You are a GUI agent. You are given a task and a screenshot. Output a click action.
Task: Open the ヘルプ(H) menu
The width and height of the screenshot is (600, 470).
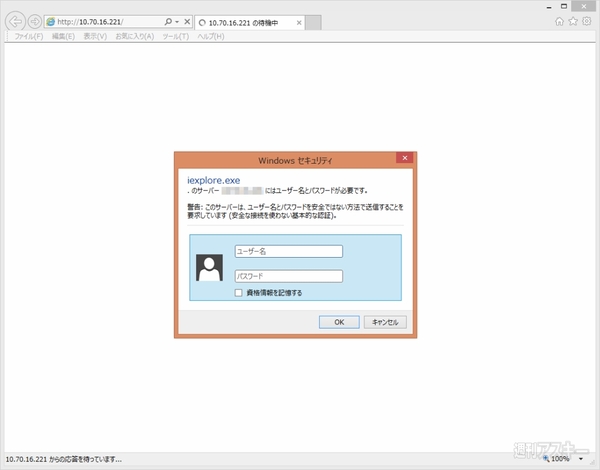(x=211, y=36)
